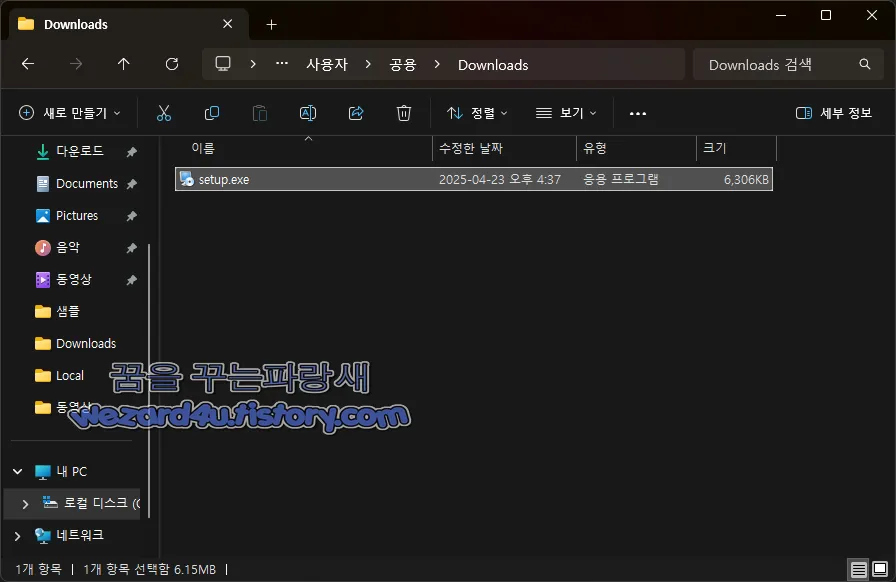Unpin Documents using its pin icon

click(131, 184)
